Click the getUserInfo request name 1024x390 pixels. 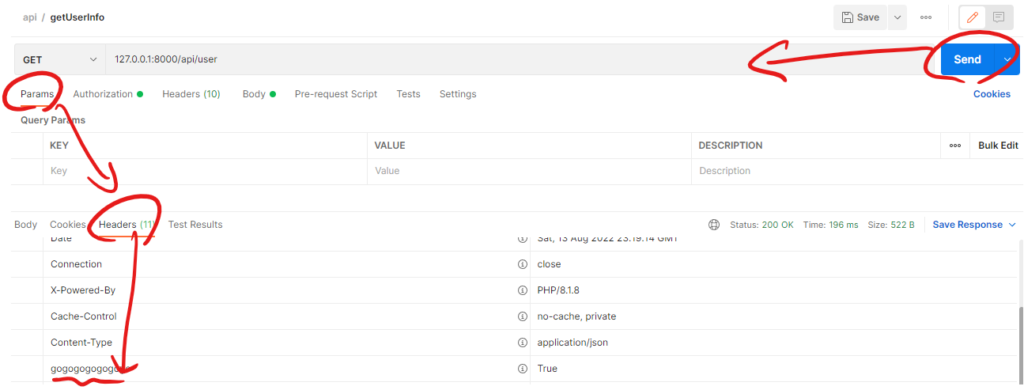[77, 18]
